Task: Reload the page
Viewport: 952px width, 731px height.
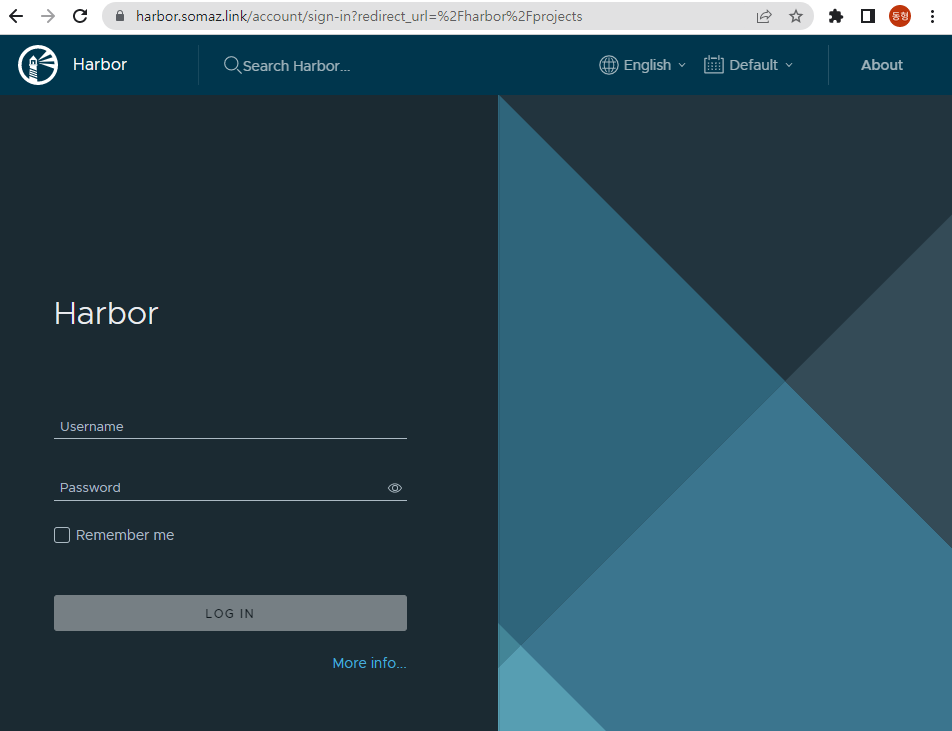Action: click(x=80, y=16)
